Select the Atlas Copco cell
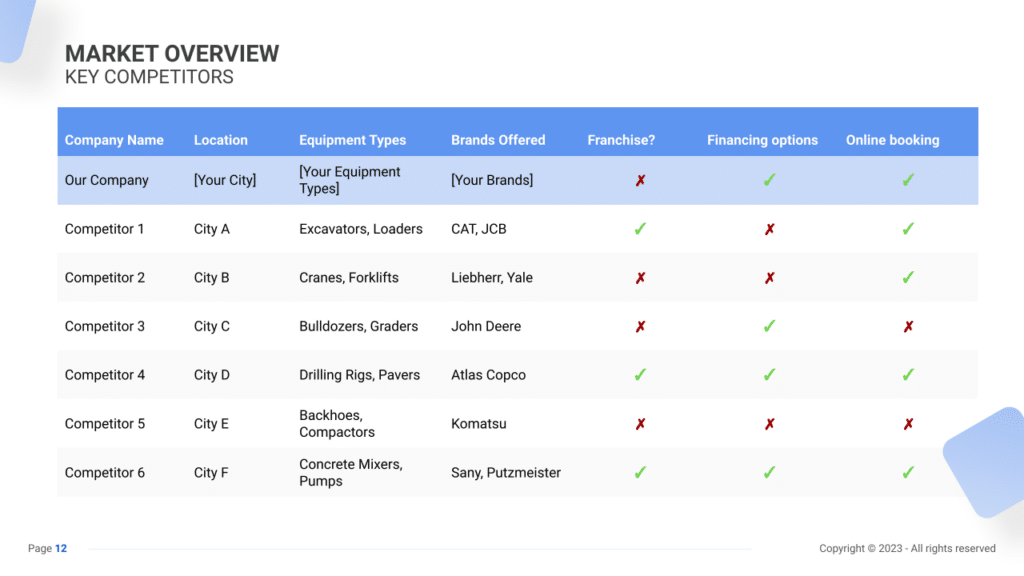This screenshot has height=576, width=1024. pyautogui.click(x=488, y=375)
